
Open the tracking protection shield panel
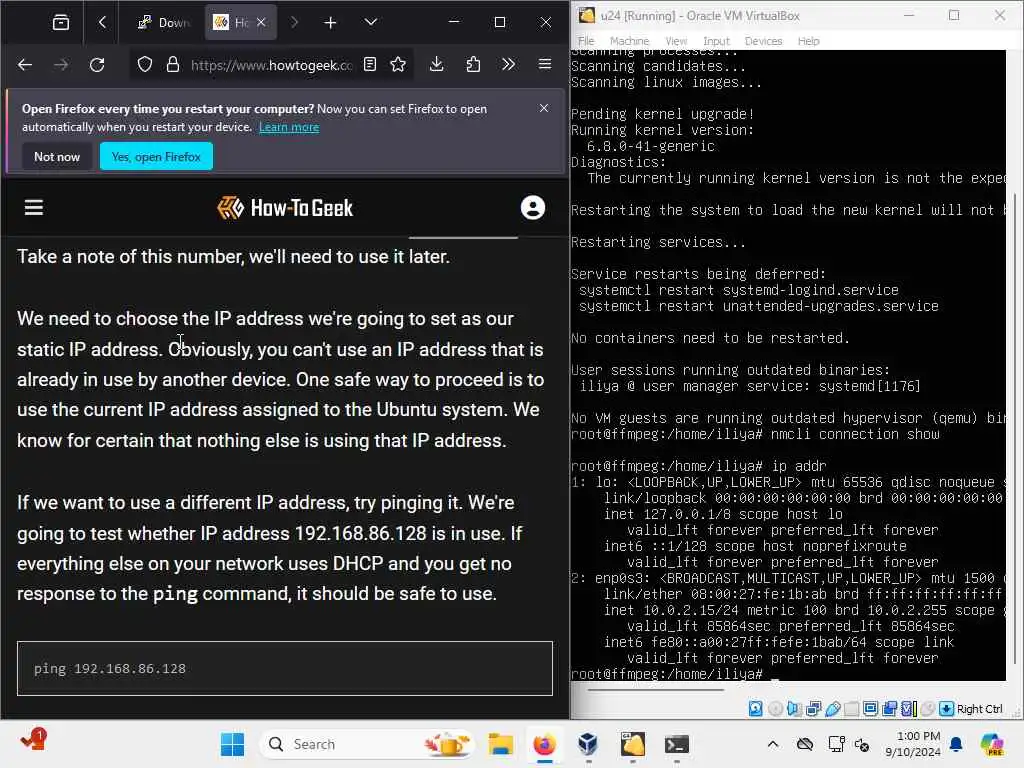click(x=144, y=65)
